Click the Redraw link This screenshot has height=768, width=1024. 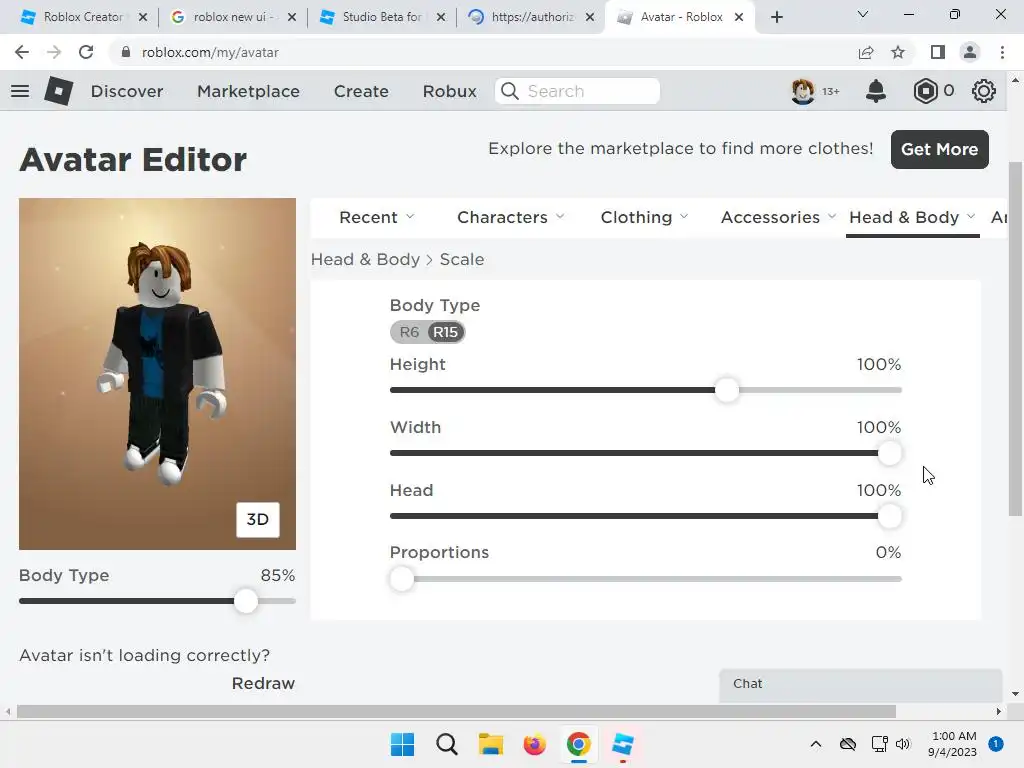pos(263,683)
